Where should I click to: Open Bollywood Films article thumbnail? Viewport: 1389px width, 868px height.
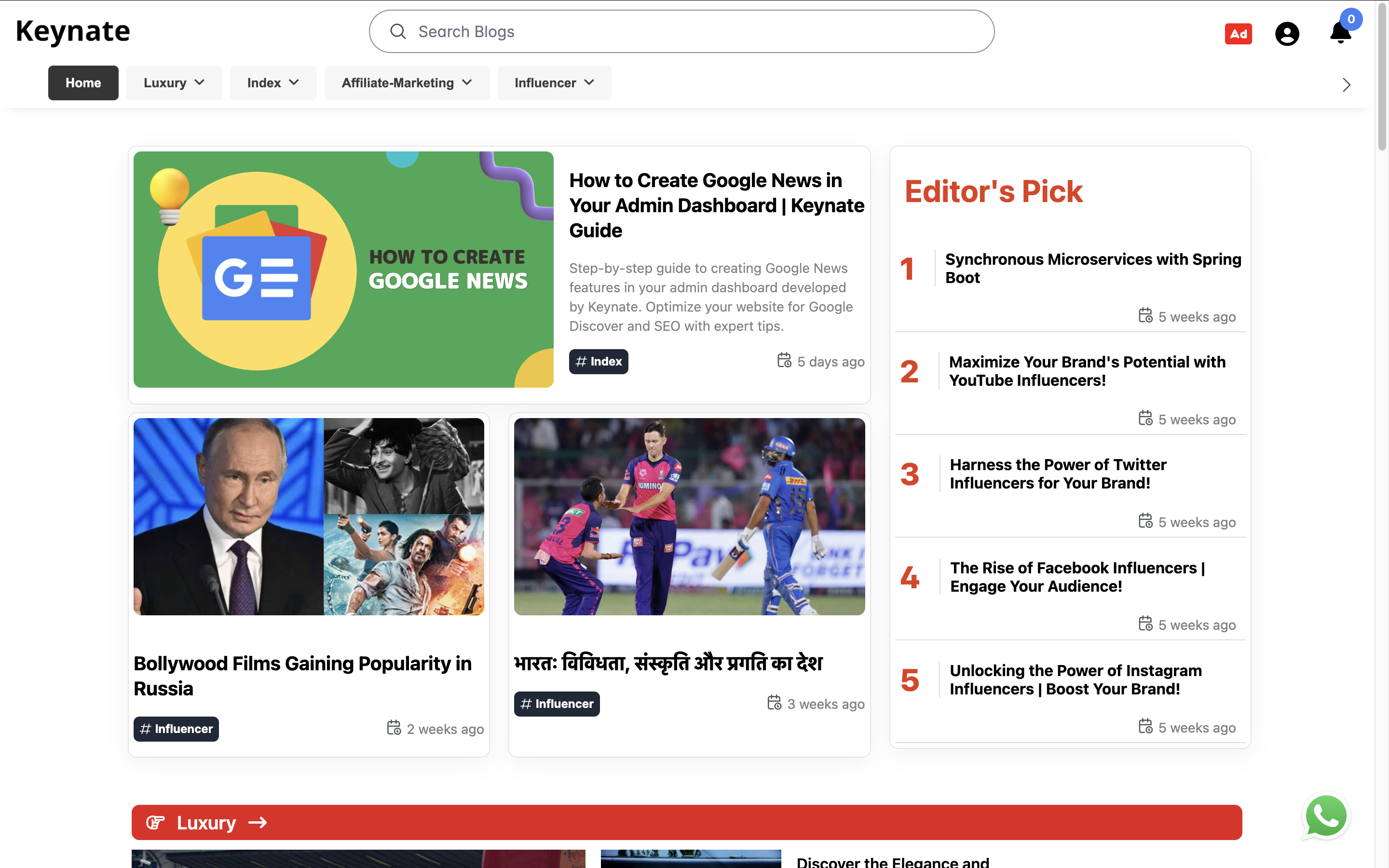(308, 516)
